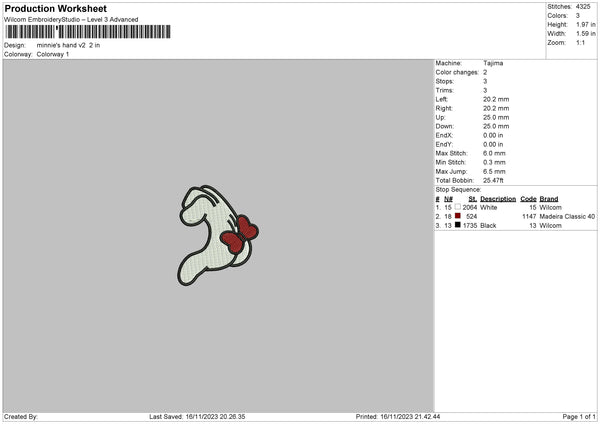
Task: Click the Up value '25.0 mm'
Action: [496, 117]
